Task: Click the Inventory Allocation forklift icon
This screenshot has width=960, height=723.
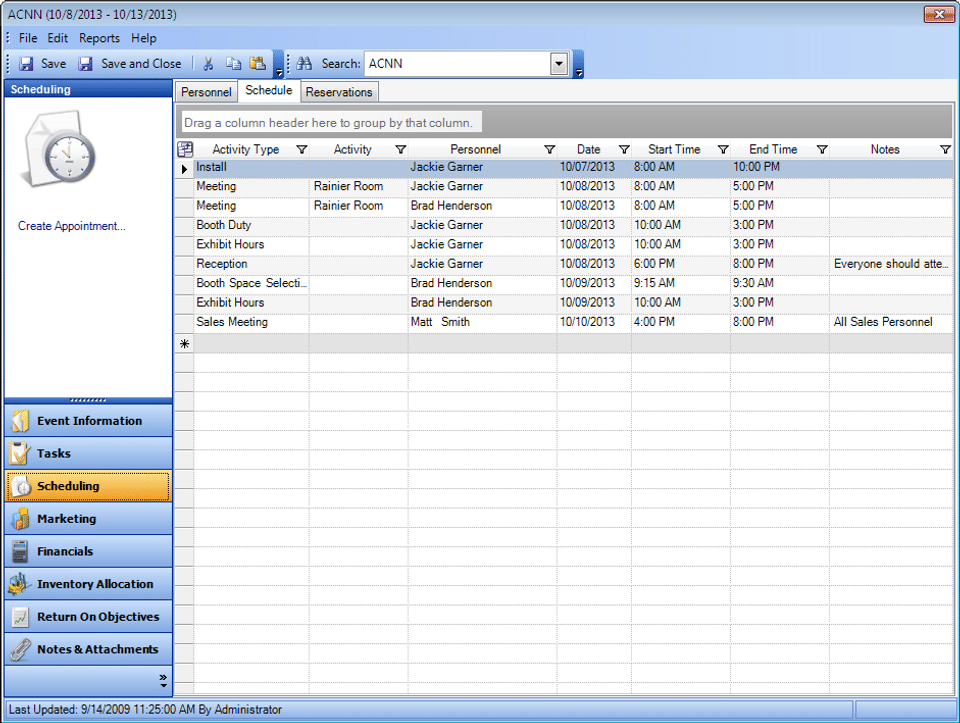Action: [x=20, y=584]
